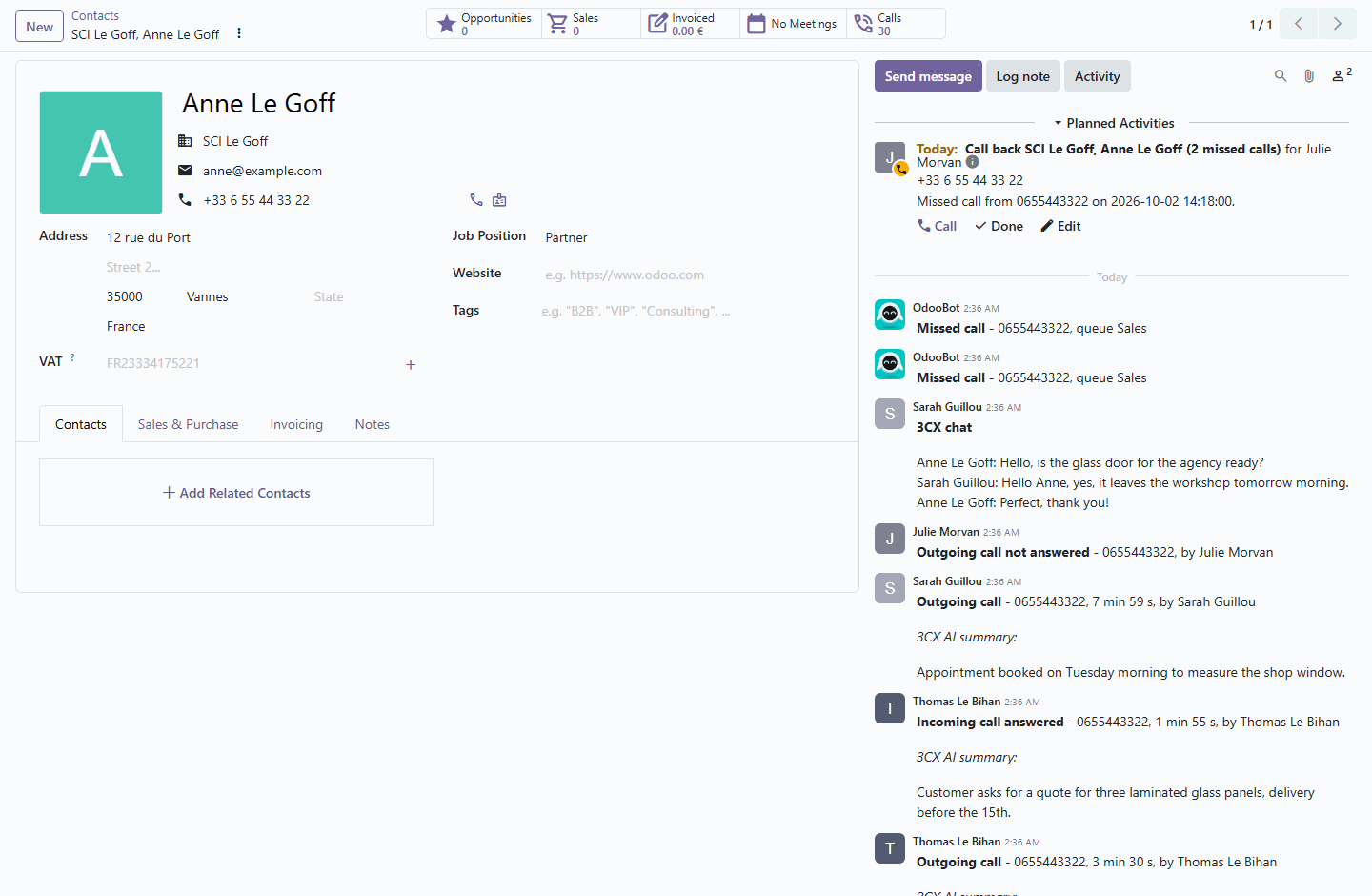Open the Calls stat button
Image resolution: width=1372 pixels, height=896 pixels.
[x=896, y=24]
